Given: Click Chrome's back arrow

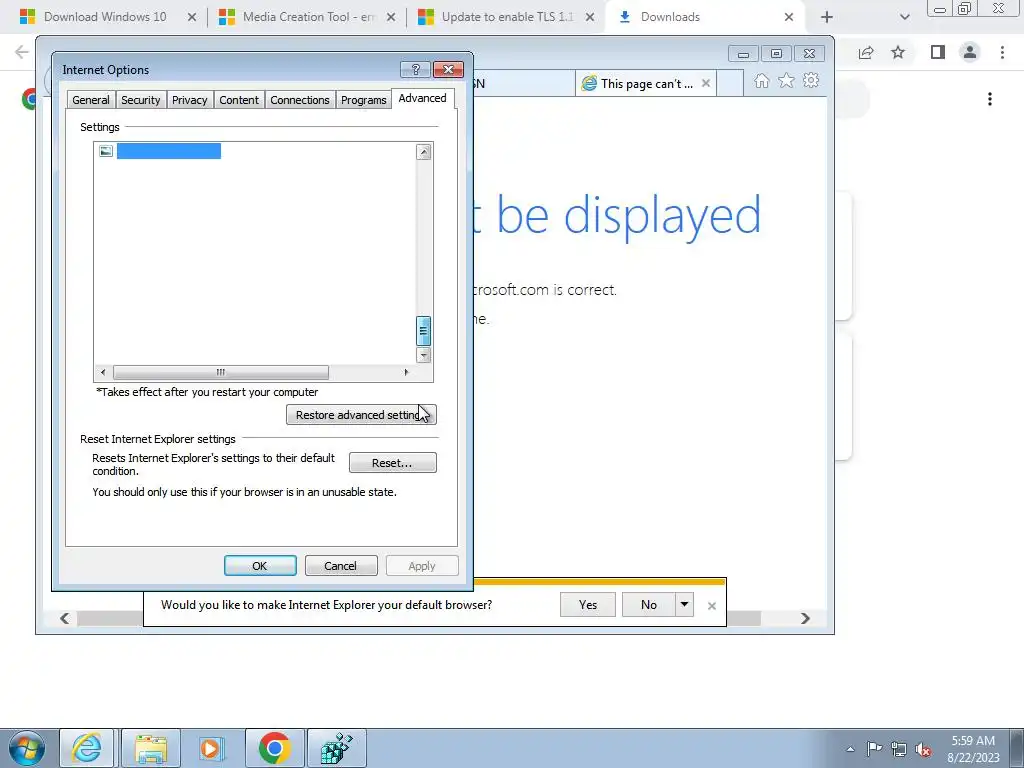Looking at the screenshot, I should [22, 52].
